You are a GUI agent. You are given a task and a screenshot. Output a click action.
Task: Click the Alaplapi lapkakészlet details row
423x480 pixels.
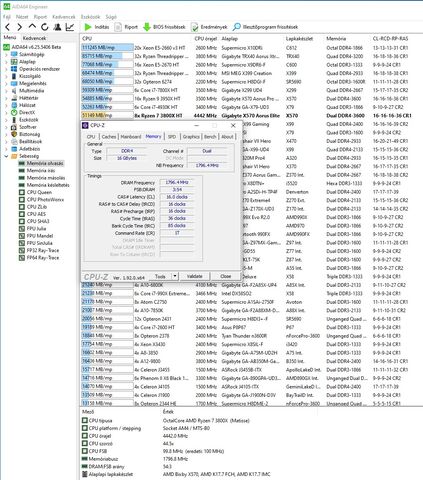pos(251,474)
